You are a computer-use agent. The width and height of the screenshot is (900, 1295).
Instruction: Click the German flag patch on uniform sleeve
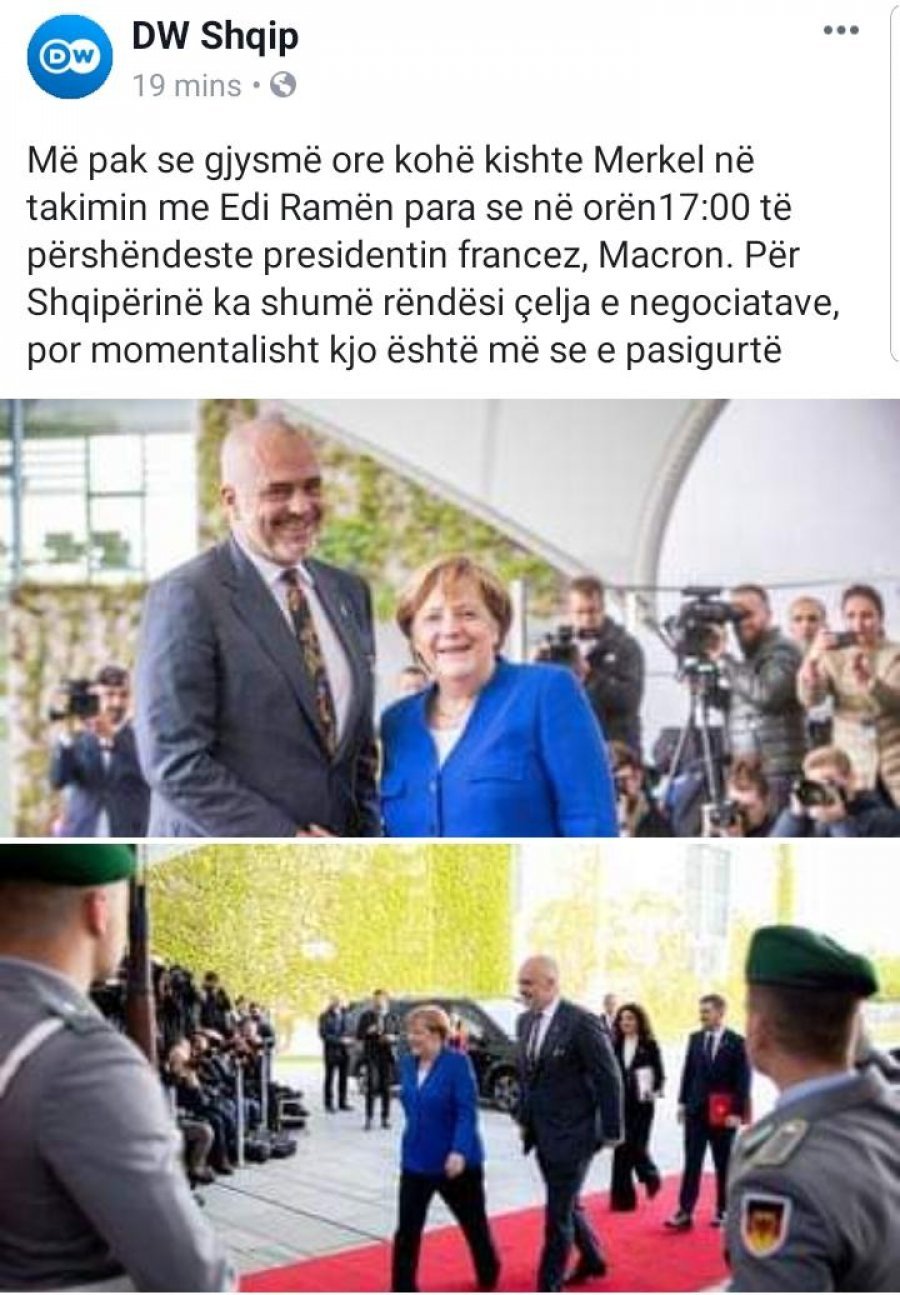click(765, 1222)
